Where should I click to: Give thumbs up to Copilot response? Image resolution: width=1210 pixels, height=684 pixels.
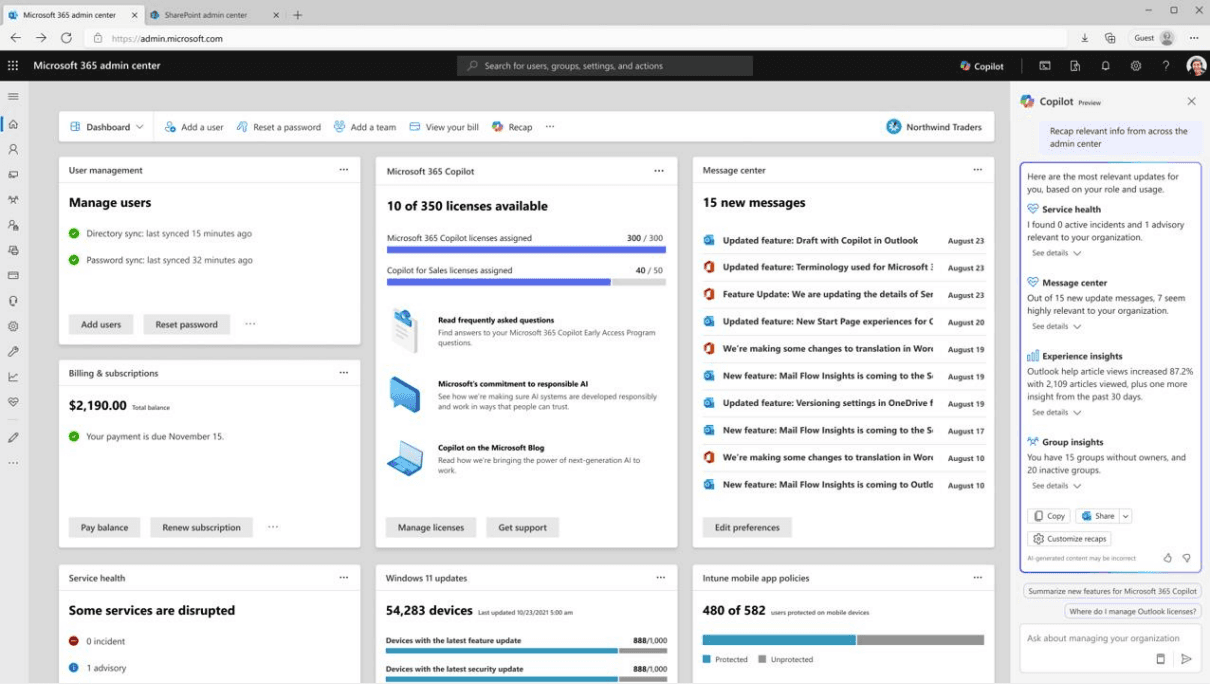point(1167,558)
